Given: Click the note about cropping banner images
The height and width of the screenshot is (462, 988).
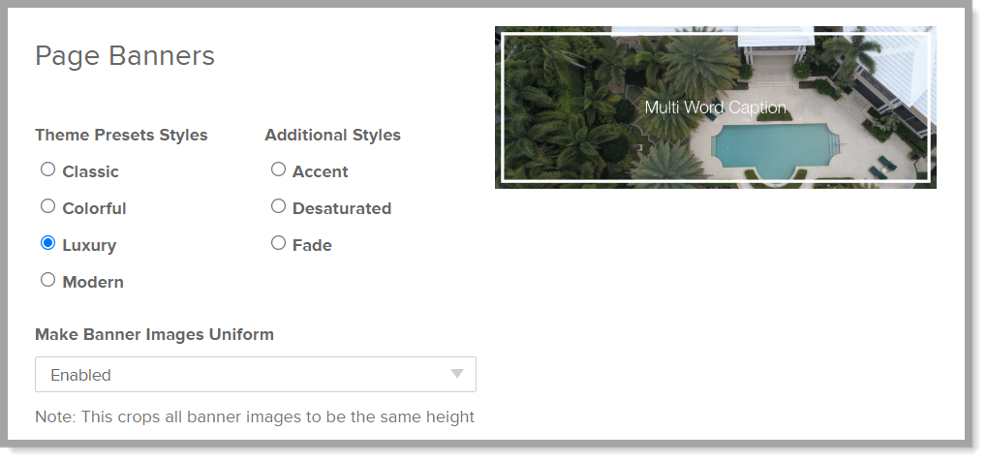Looking at the screenshot, I should pyautogui.click(x=255, y=417).
